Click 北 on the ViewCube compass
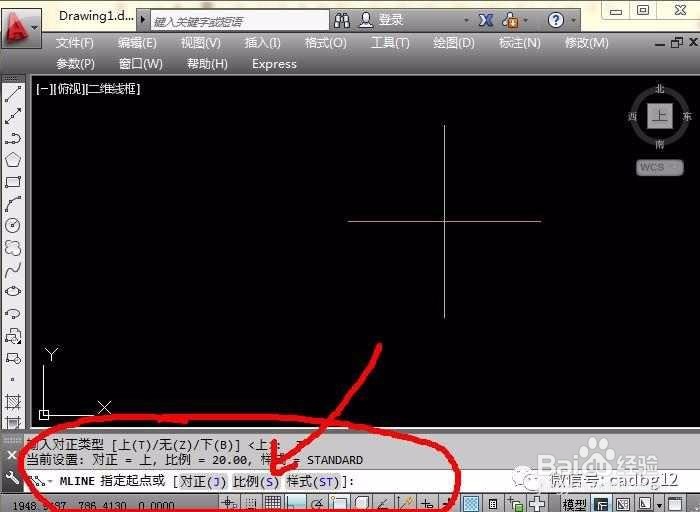Image resolution: width=700 pixels, height=512 pixels. click(x=660, y=89)
